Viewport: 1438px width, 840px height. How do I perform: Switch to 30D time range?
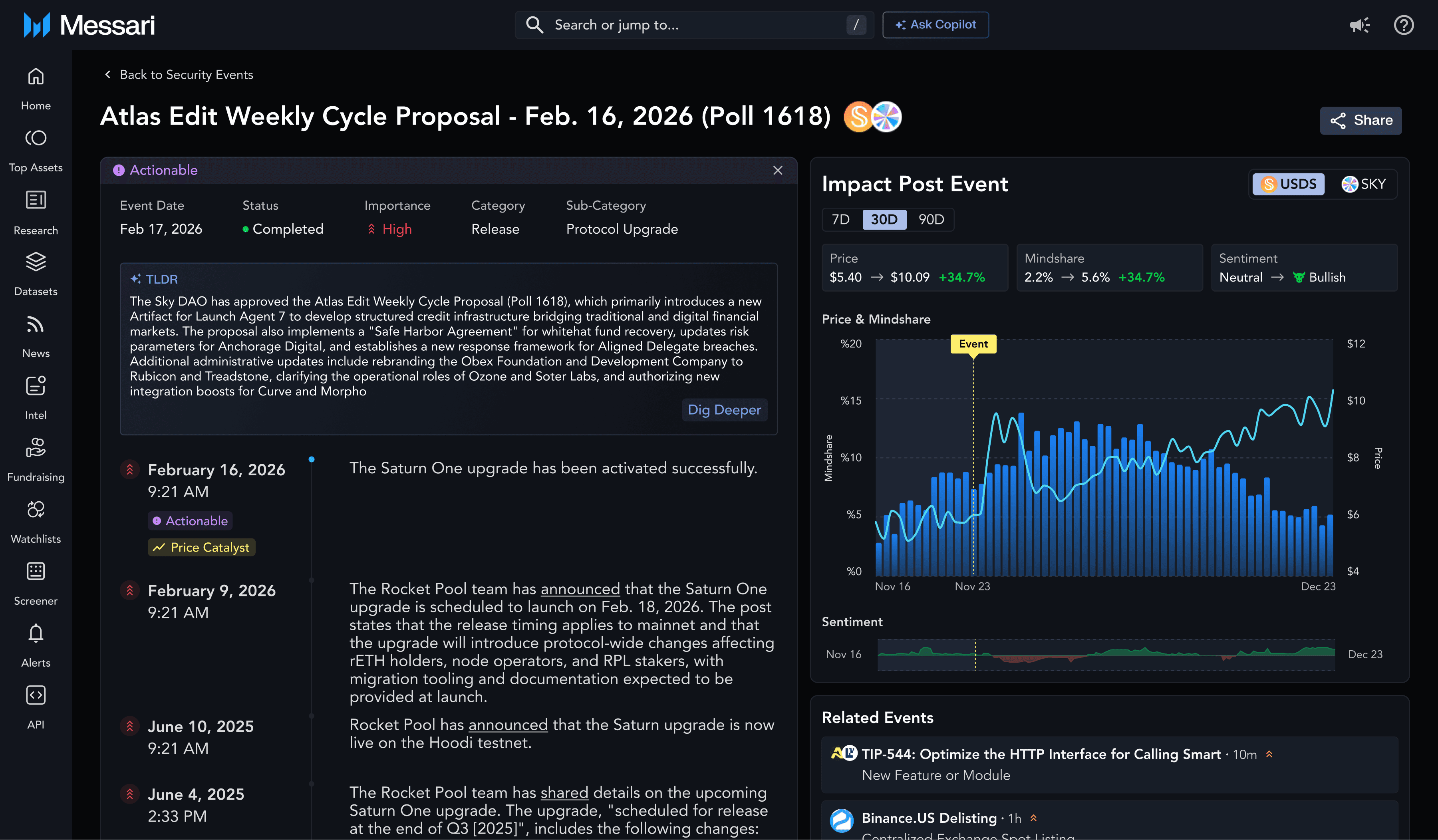point(884,219)
